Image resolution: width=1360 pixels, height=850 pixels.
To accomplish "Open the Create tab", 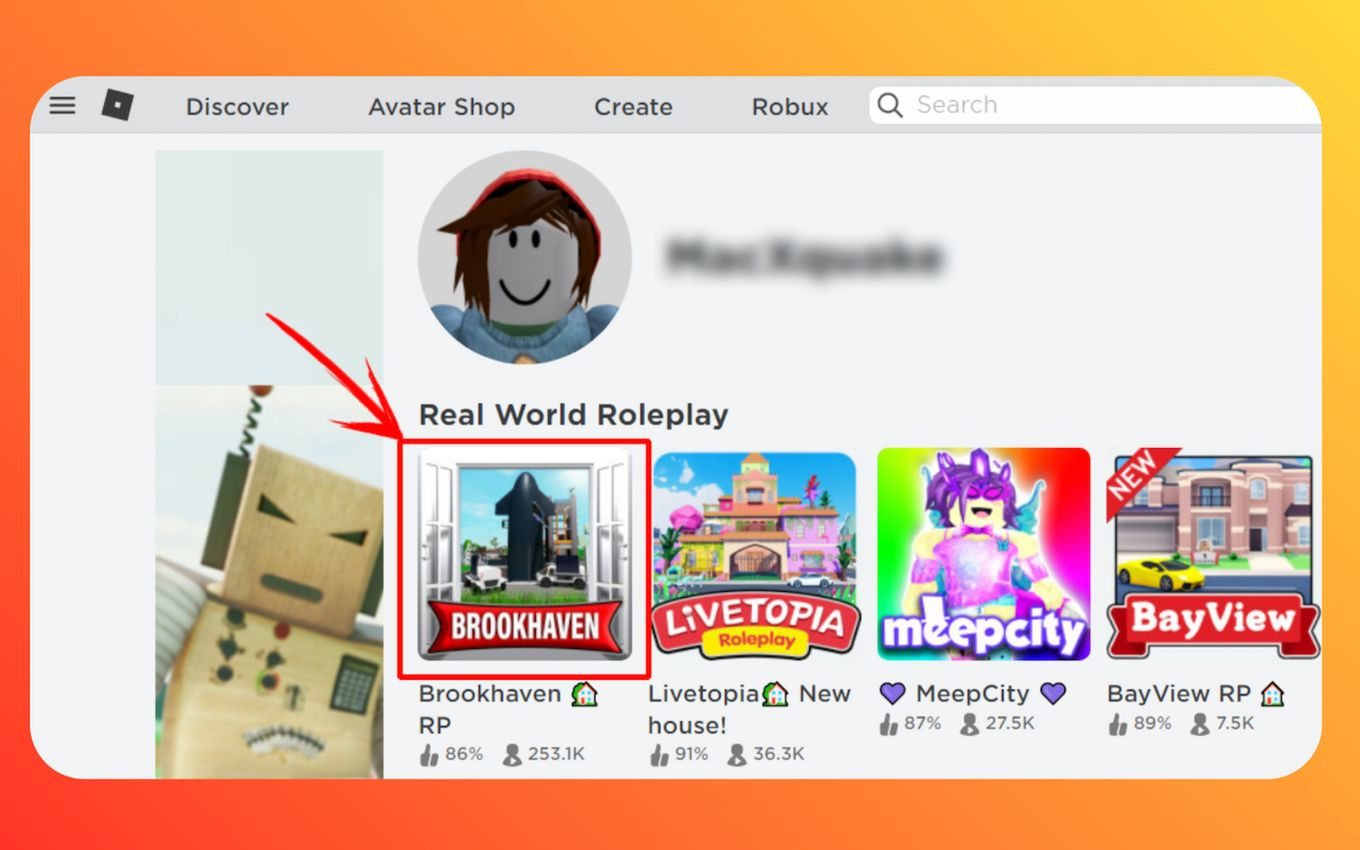I will 633,107.
